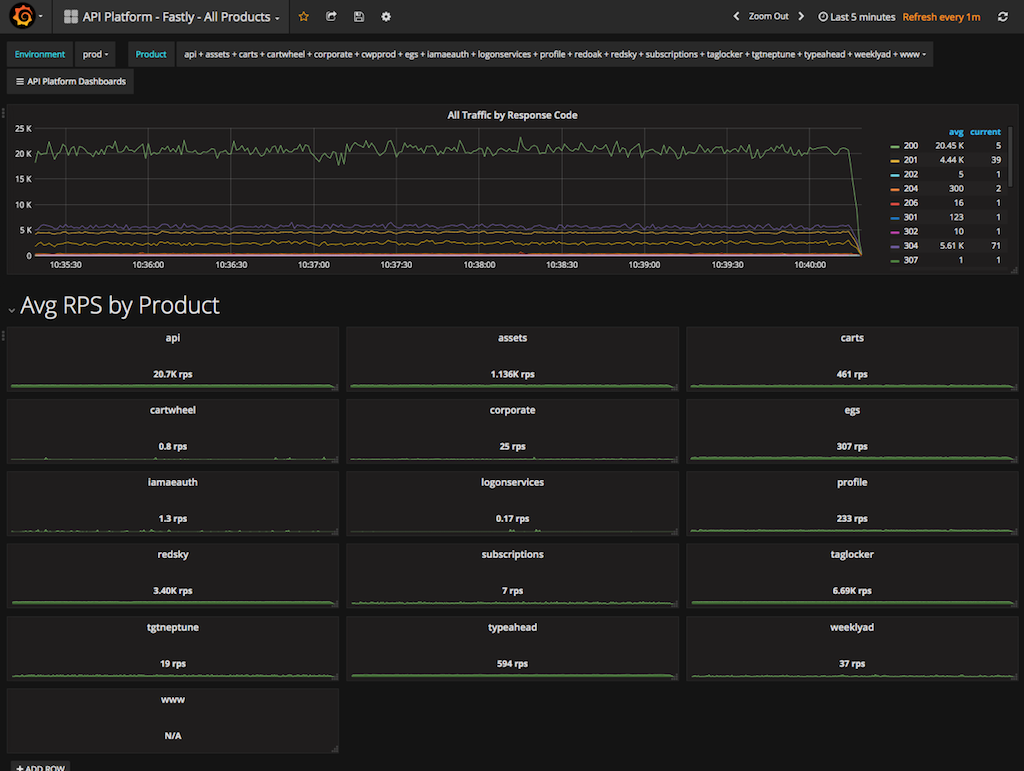
Task: Open the iamaeauth panel title menu
Action: tap(172, 482)
